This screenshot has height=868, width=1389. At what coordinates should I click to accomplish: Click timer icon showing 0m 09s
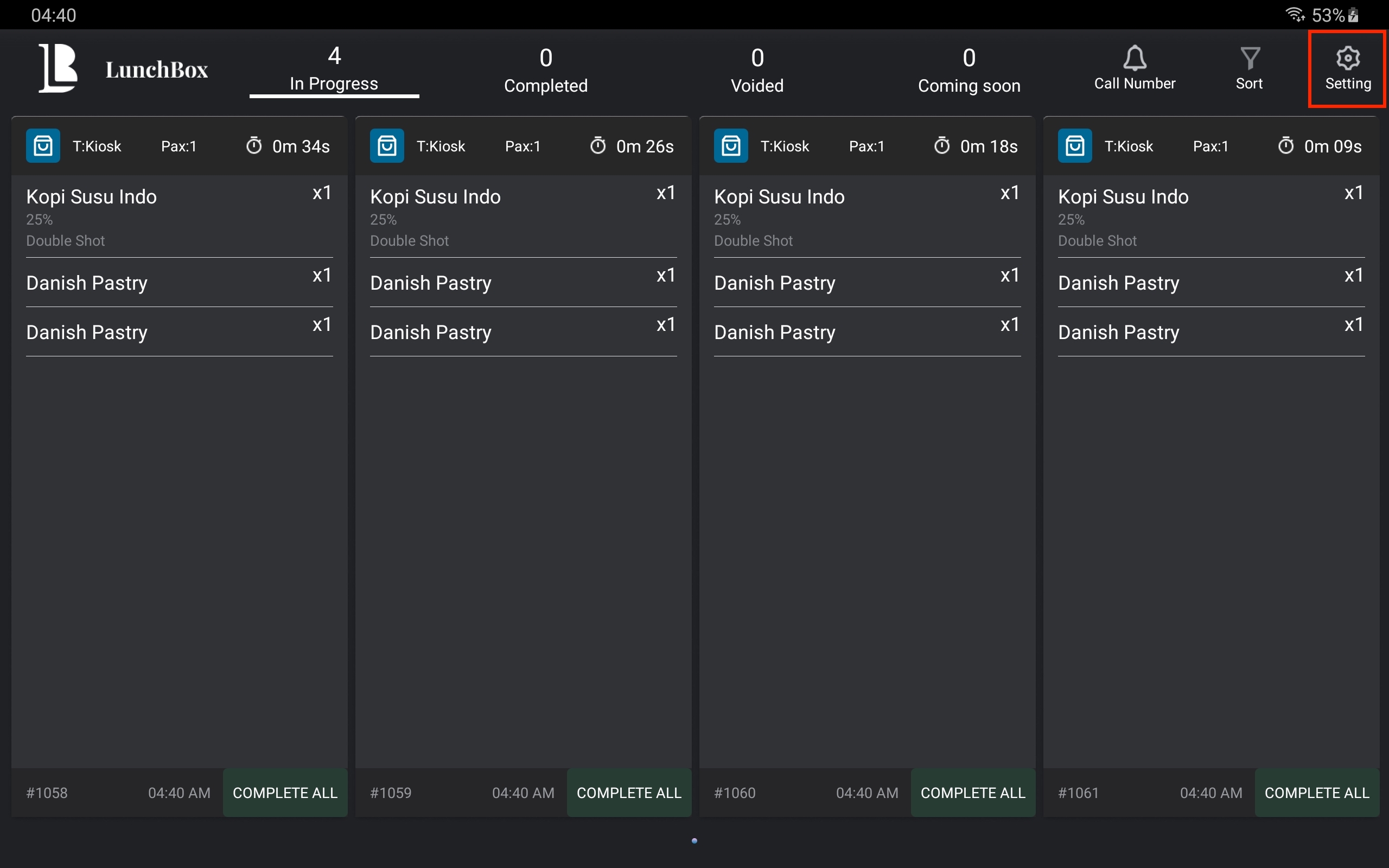(x=1286, y=146)
